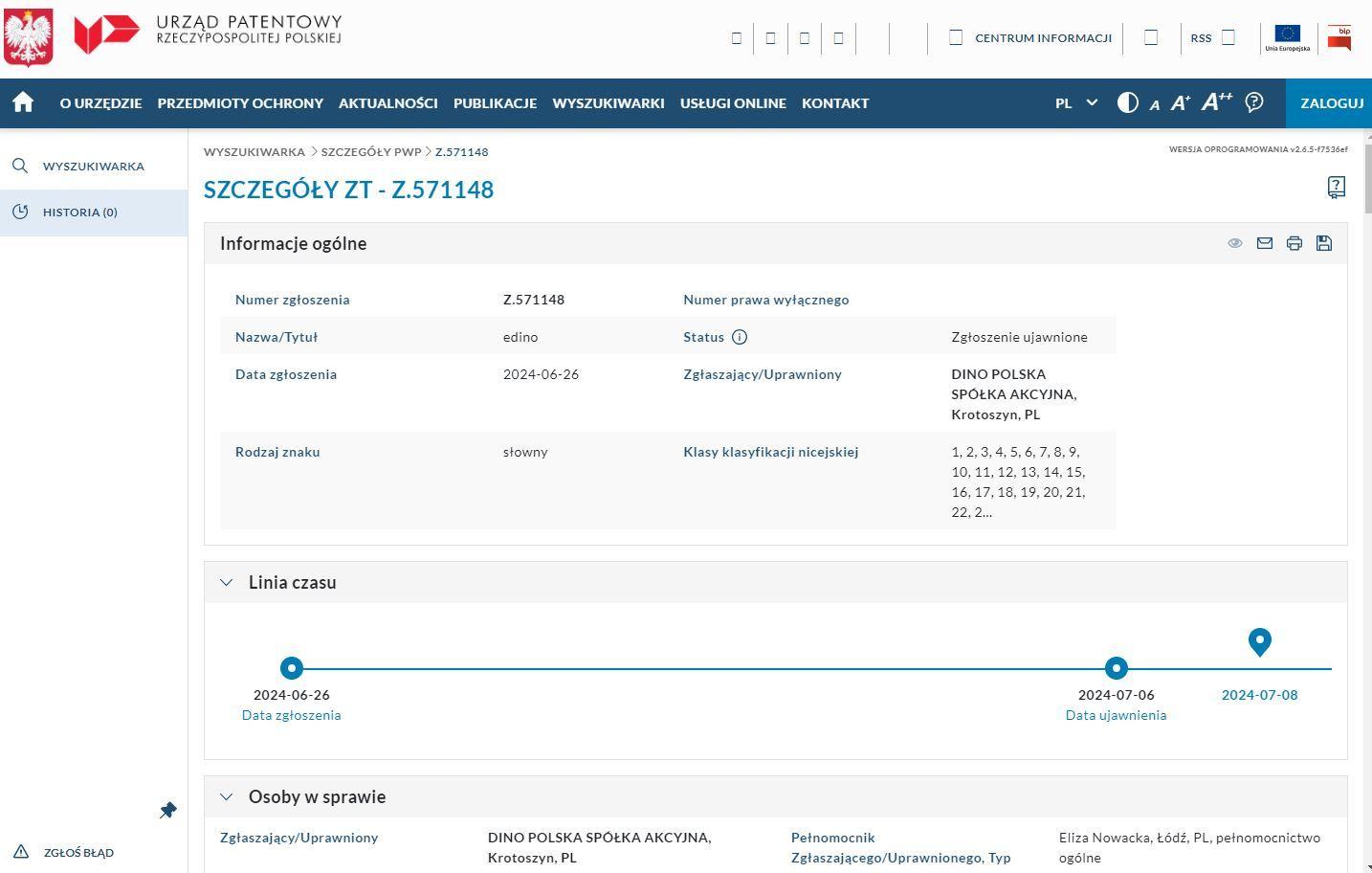The image size is (1372, 873).
Task: Open the PUBLIKACJE menu
Action: [x=495, y=102]
